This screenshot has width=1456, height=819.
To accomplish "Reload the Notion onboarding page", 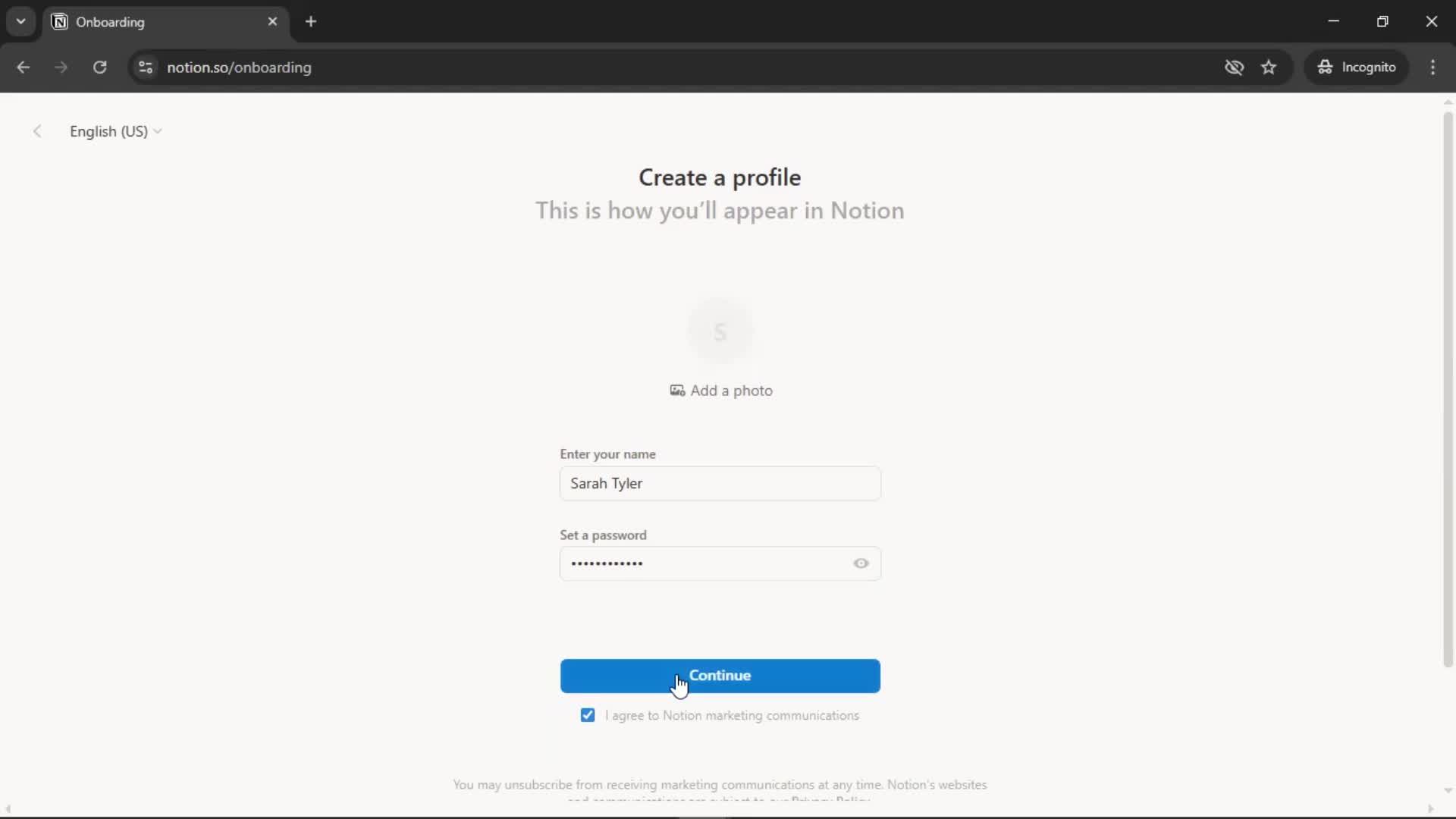I will 99,67.
